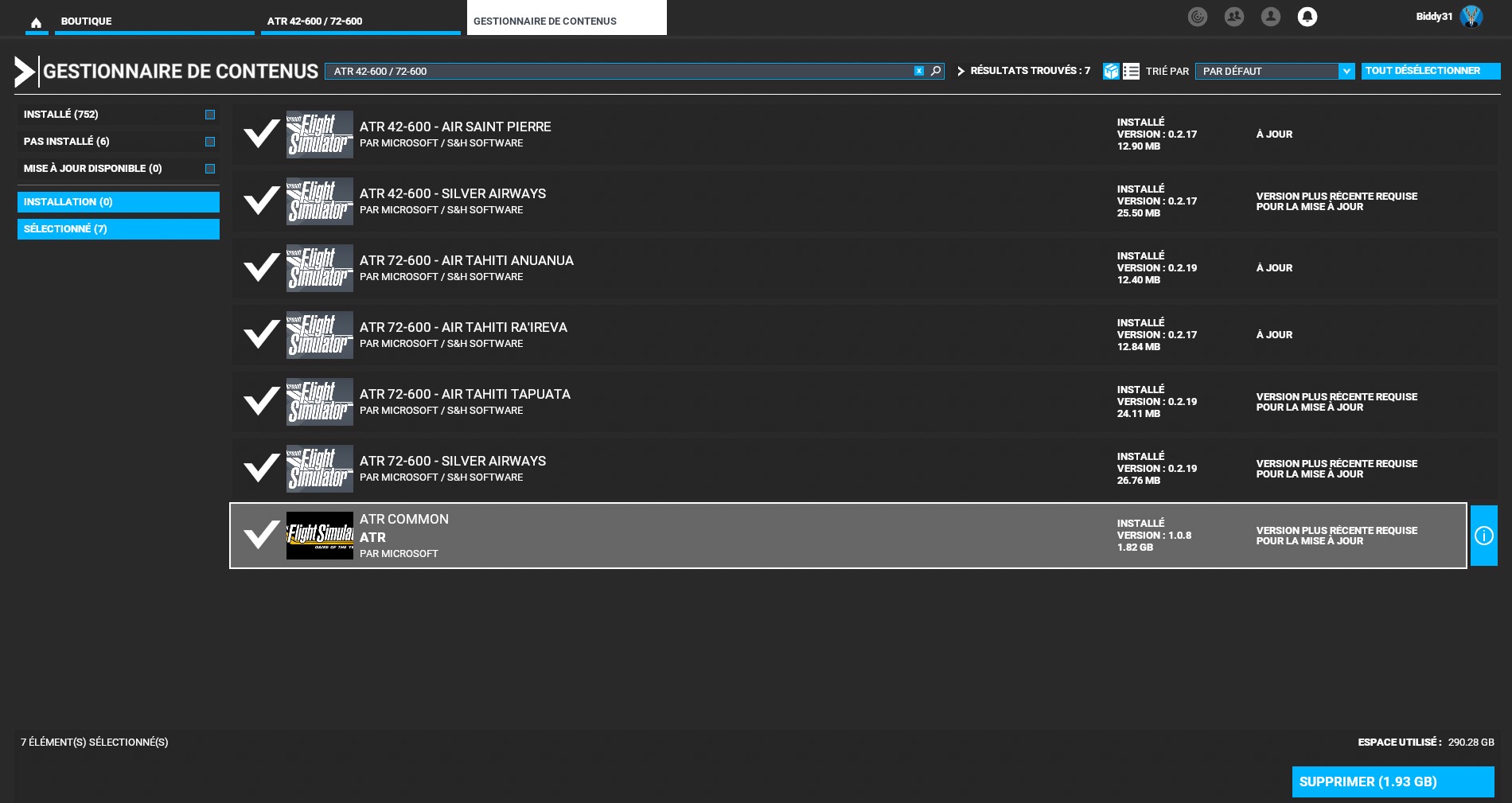The image size is (1512, 803).
Task: Click À JOUR status for Air Tahiti Anuanua
Action: tap(1274, 268)
